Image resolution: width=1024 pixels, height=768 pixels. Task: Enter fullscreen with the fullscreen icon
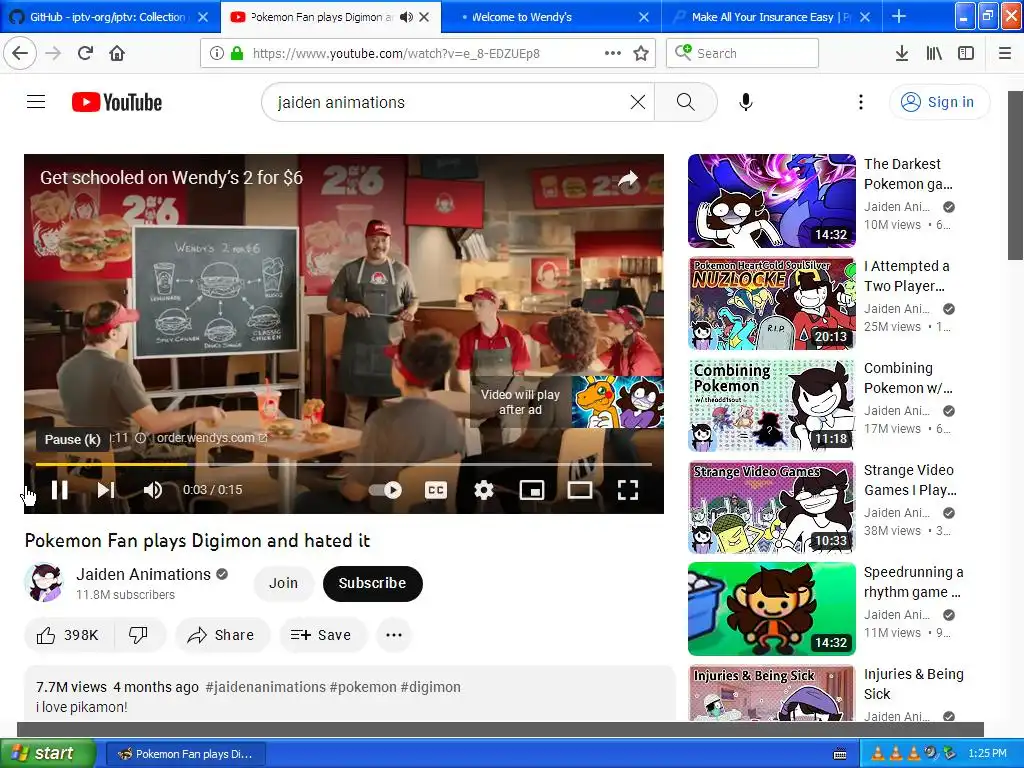coord(628,490)
